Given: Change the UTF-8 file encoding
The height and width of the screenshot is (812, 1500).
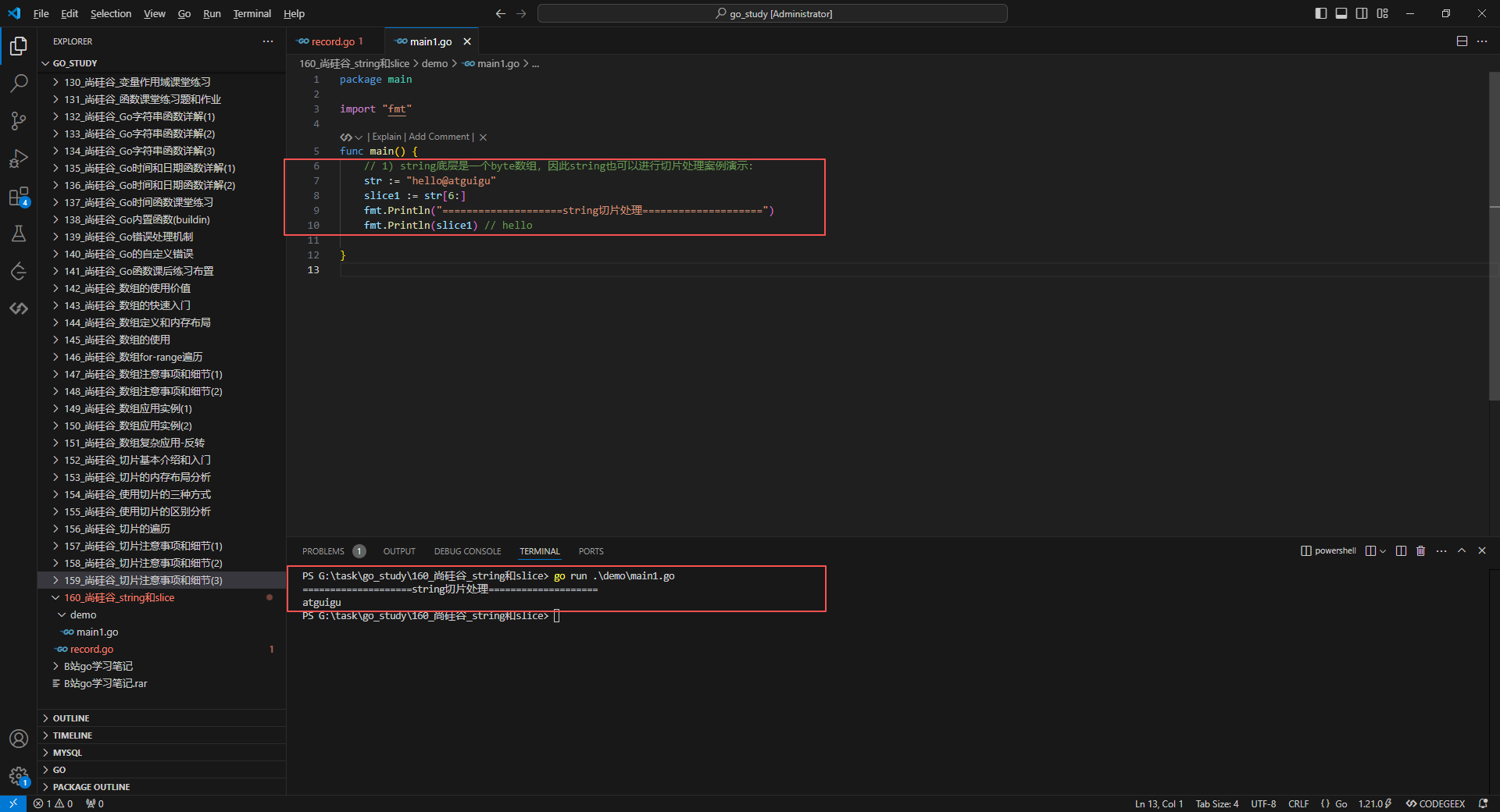Looking at the screenshot, I should point(1263,803).
